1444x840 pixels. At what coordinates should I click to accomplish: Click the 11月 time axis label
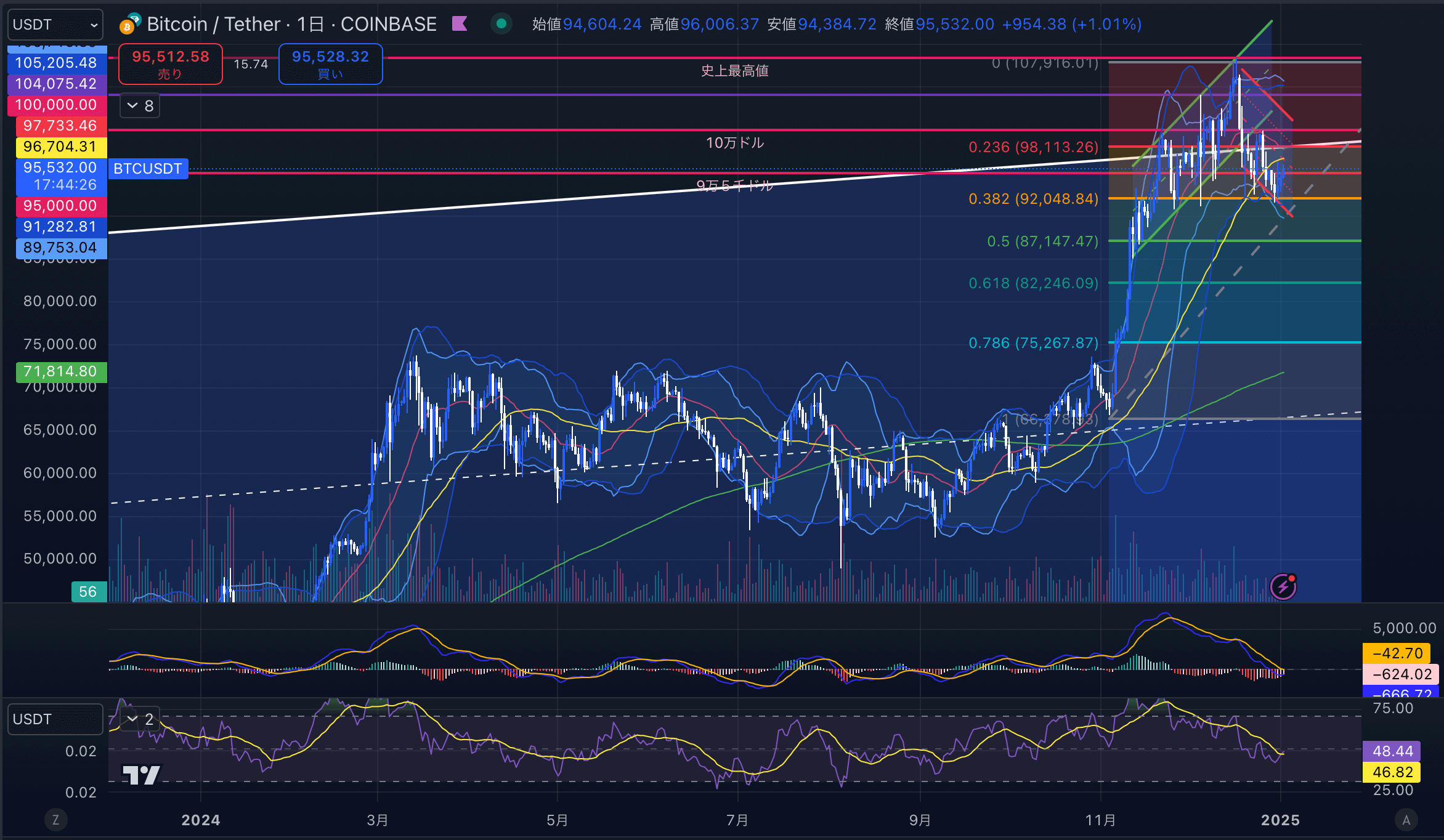1100,820
